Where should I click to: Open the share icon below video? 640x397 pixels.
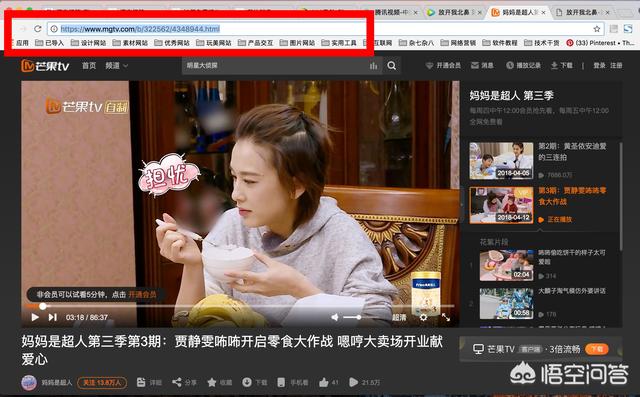[177, 382]
